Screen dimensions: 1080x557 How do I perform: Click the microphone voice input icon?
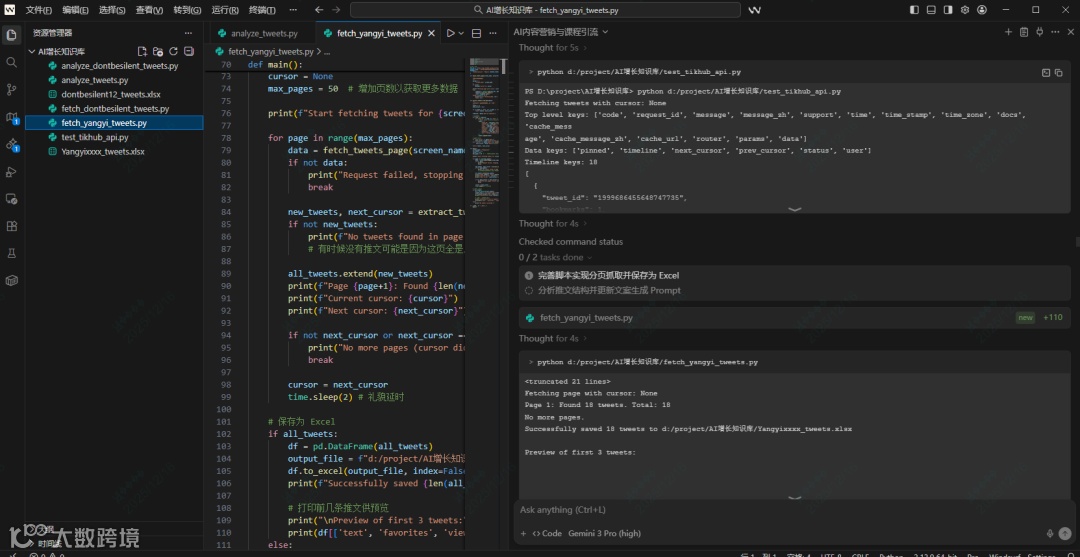pos(1049,534)
